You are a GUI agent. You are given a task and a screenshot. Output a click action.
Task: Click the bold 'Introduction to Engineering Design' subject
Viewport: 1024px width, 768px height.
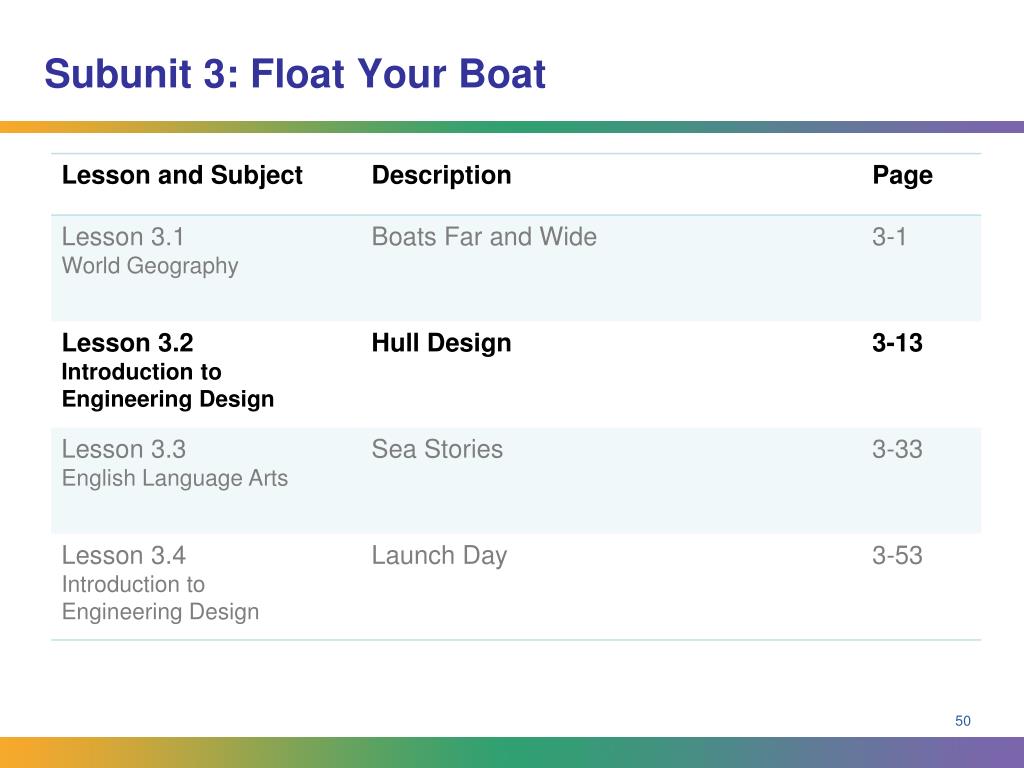(x=168, y=385)
